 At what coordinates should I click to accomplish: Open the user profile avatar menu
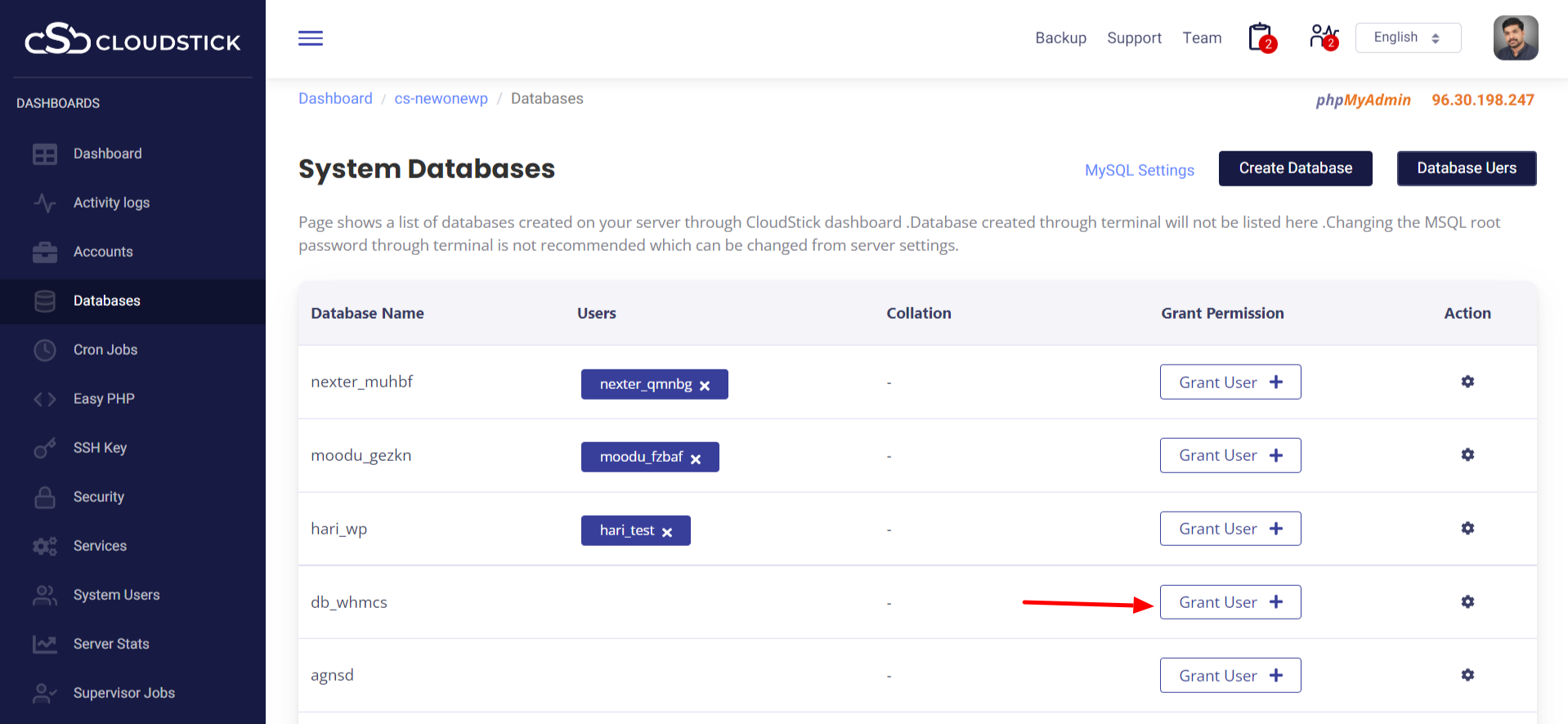pyautogui.click(x=1515, y=38)
